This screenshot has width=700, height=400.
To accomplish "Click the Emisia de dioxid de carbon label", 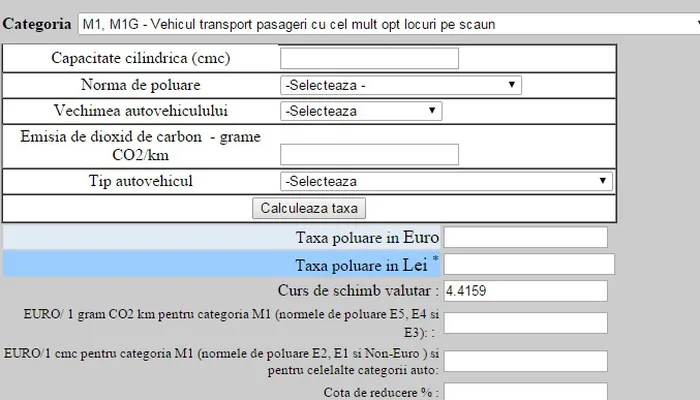I will pos(141,146).
